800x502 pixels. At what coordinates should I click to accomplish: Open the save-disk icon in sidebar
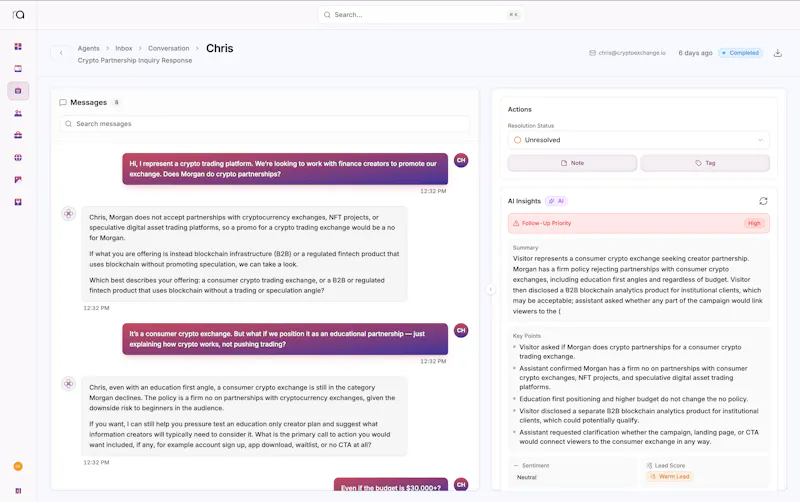18,202
